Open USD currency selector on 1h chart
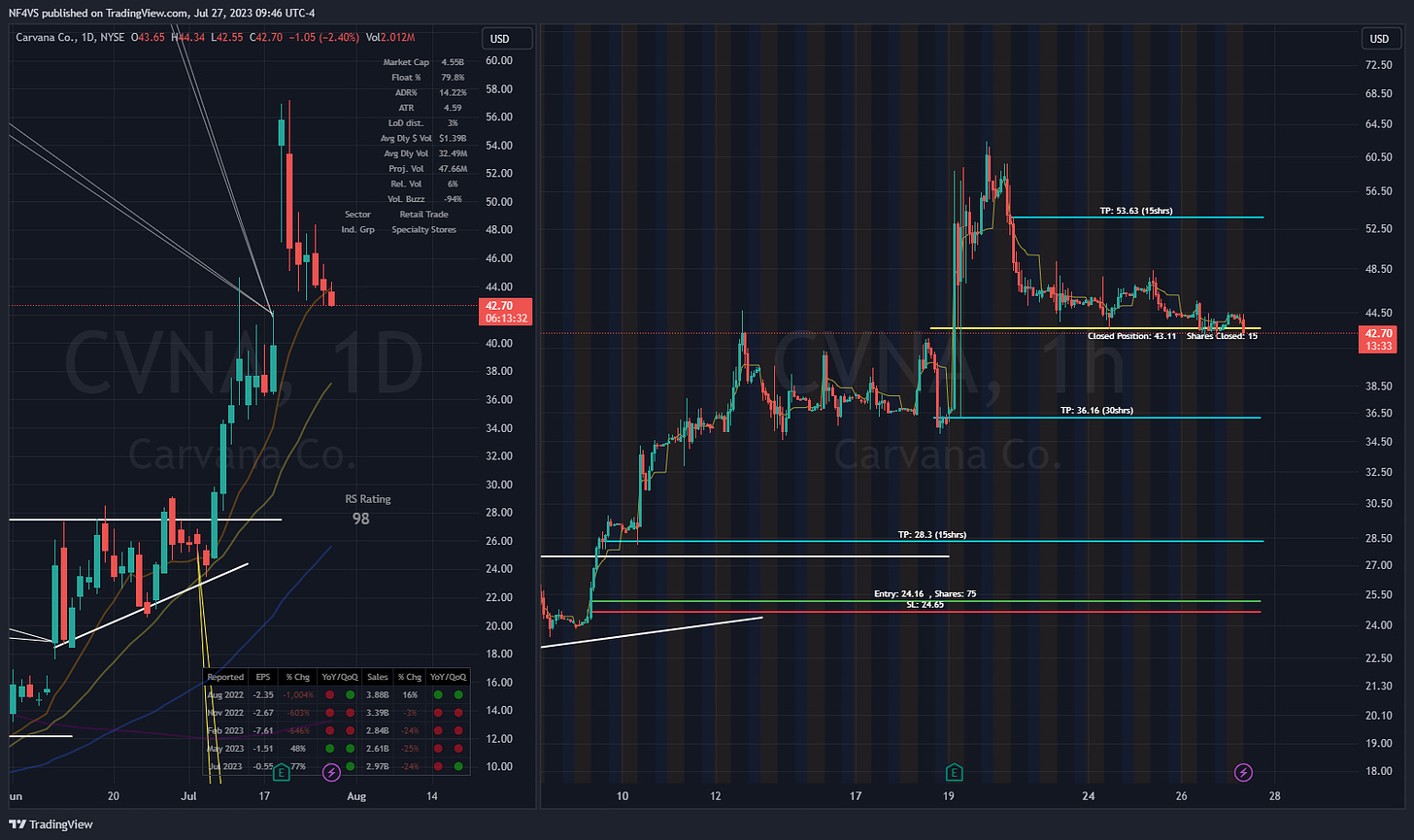Viewport: 1414px width, 840px height. 1380,39
